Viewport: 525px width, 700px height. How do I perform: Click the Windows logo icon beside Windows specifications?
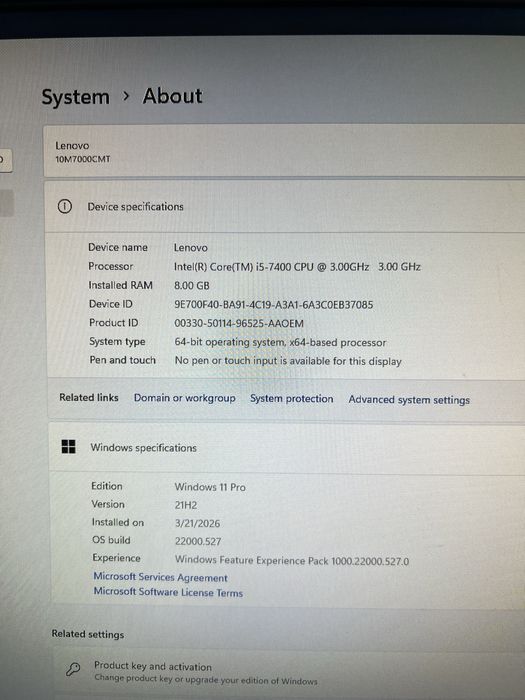68,446
